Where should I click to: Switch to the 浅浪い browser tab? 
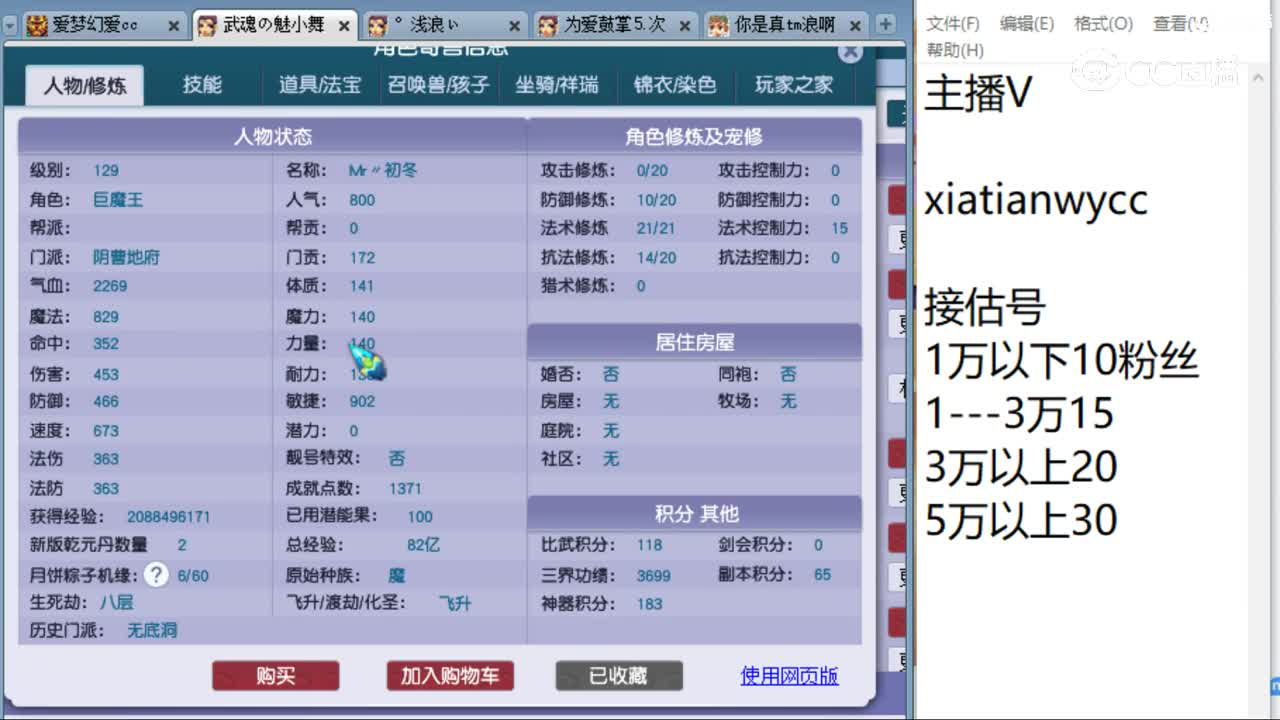(443, 26)
